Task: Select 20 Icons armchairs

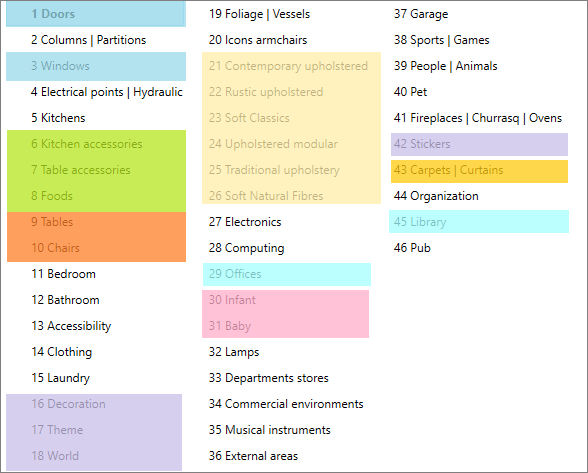Action: pyautogui.click(x=258, y=40)
